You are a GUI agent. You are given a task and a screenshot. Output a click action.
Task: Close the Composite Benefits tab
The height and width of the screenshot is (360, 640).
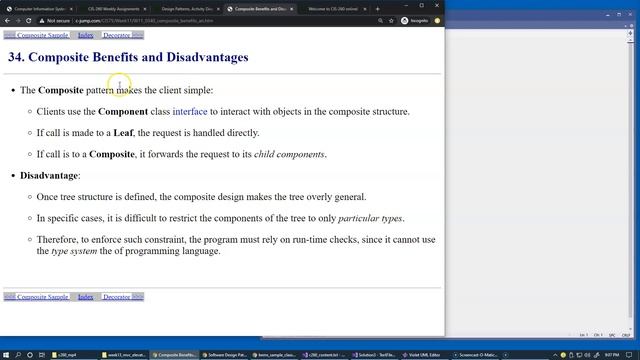[x=291, y=9]
